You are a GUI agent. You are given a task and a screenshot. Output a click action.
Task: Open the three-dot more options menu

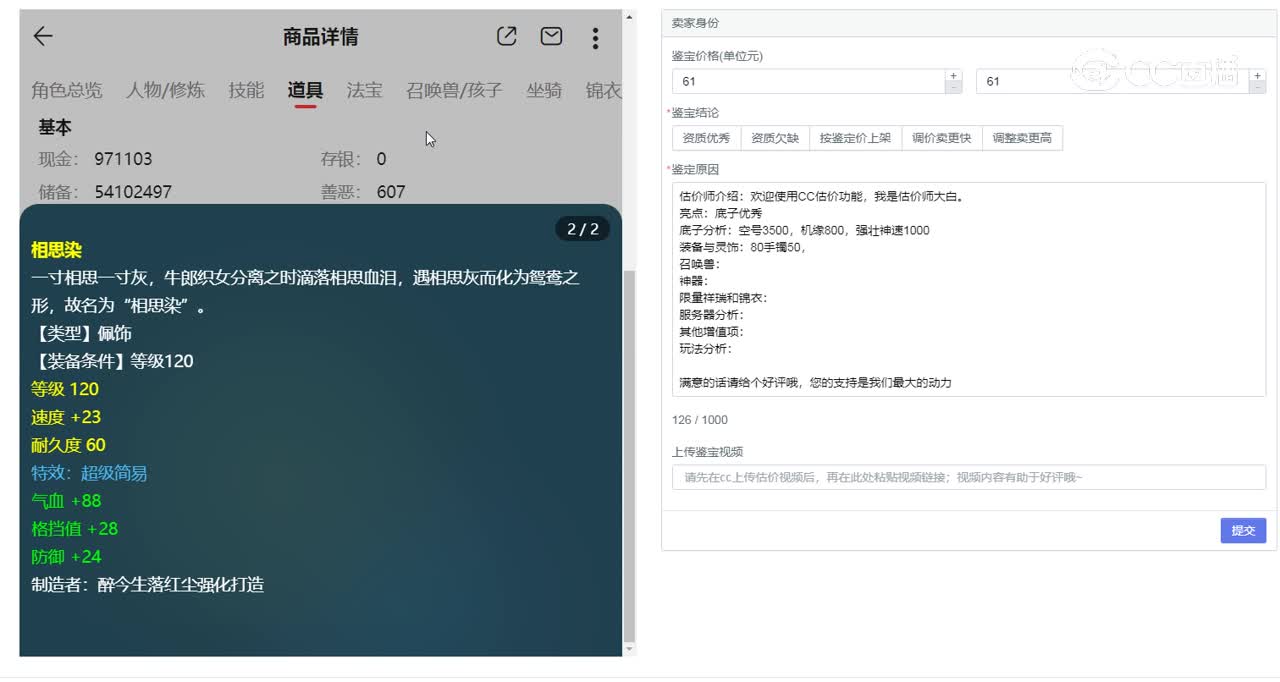(x=595, y=38)
